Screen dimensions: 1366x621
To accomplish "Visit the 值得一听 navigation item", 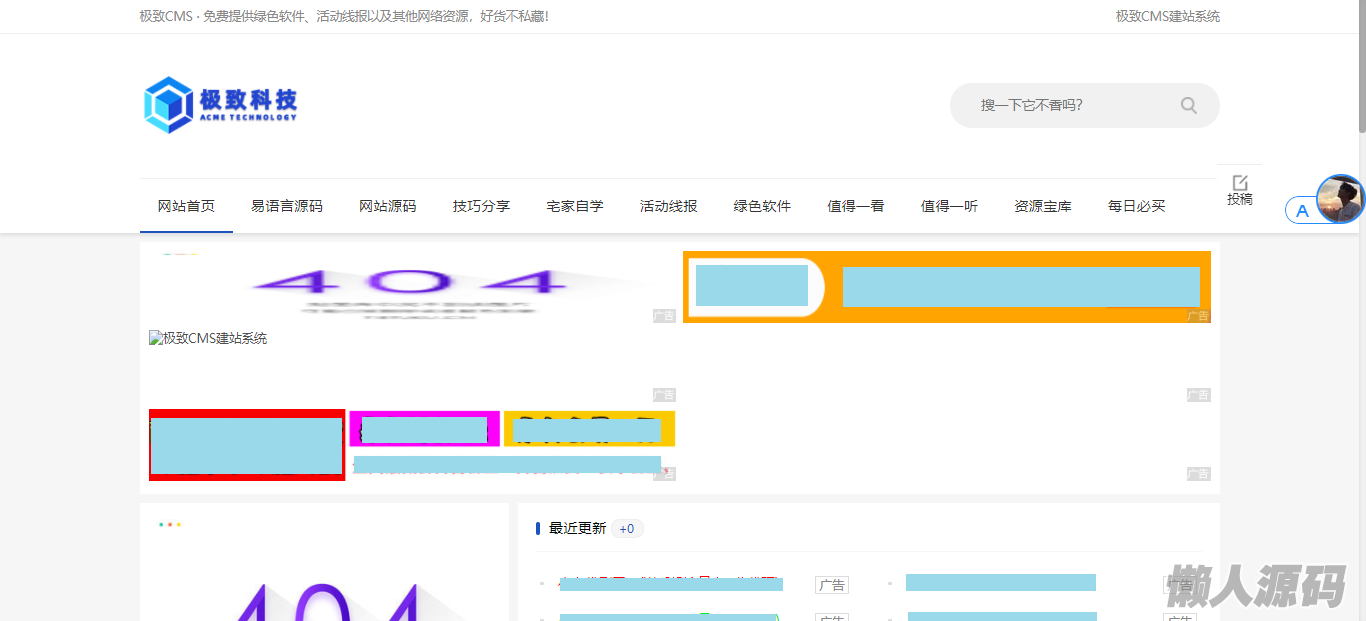I will coord(949,206).
